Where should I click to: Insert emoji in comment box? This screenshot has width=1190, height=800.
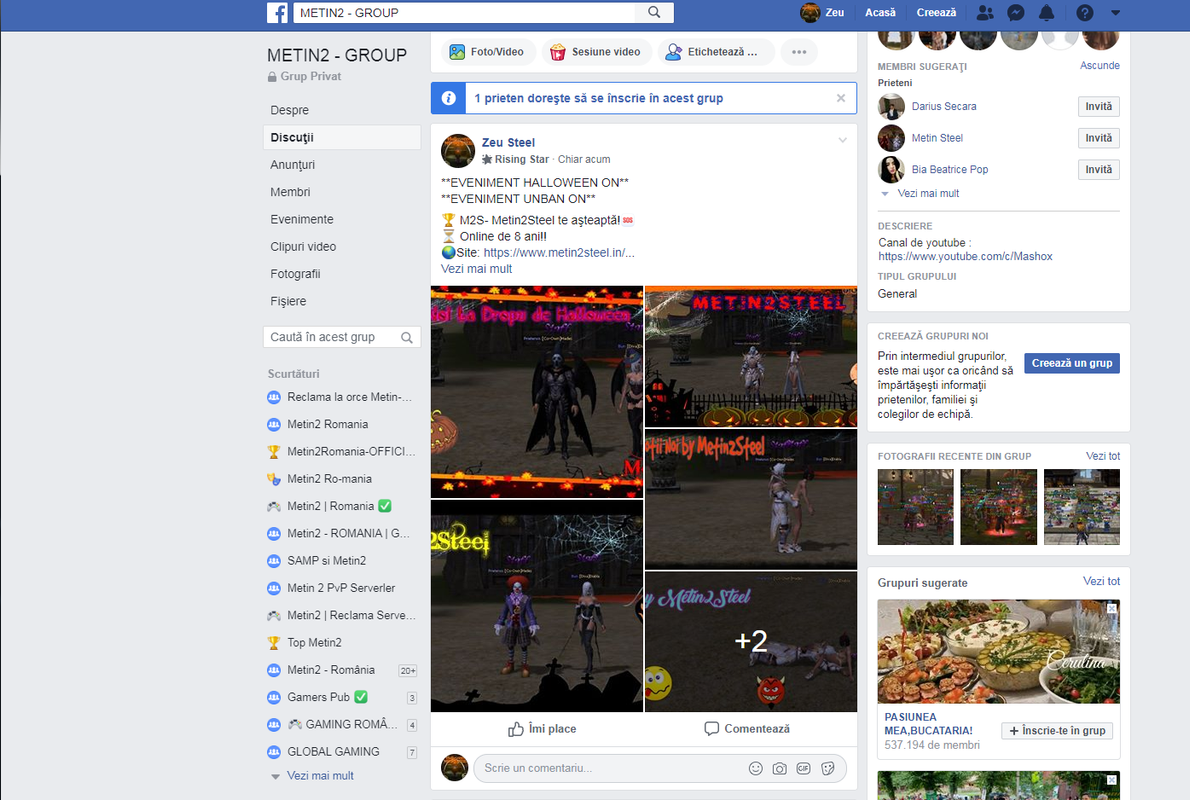[755, 768]
